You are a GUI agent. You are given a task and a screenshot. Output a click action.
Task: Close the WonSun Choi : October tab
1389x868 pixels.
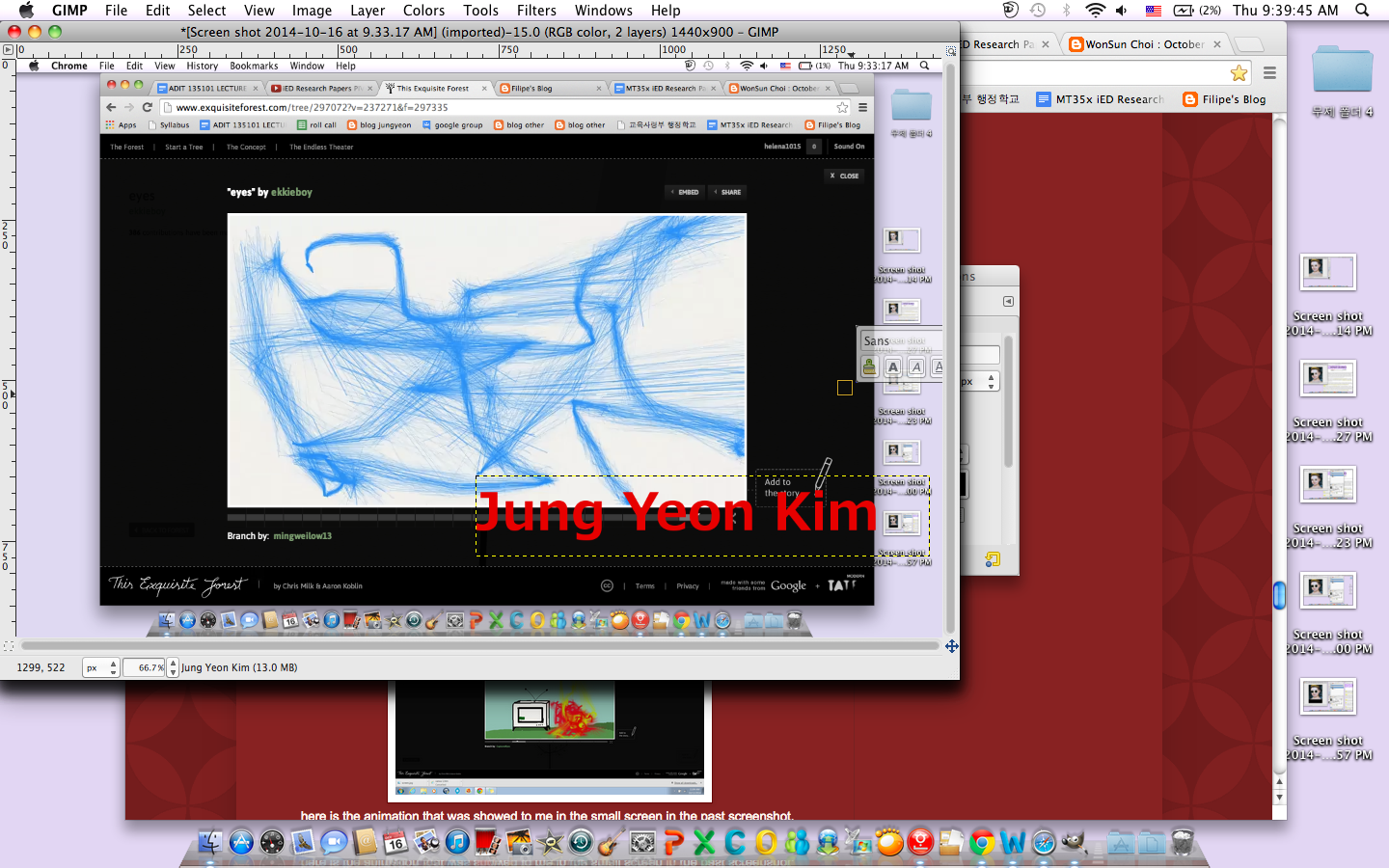coord(1217,44)
